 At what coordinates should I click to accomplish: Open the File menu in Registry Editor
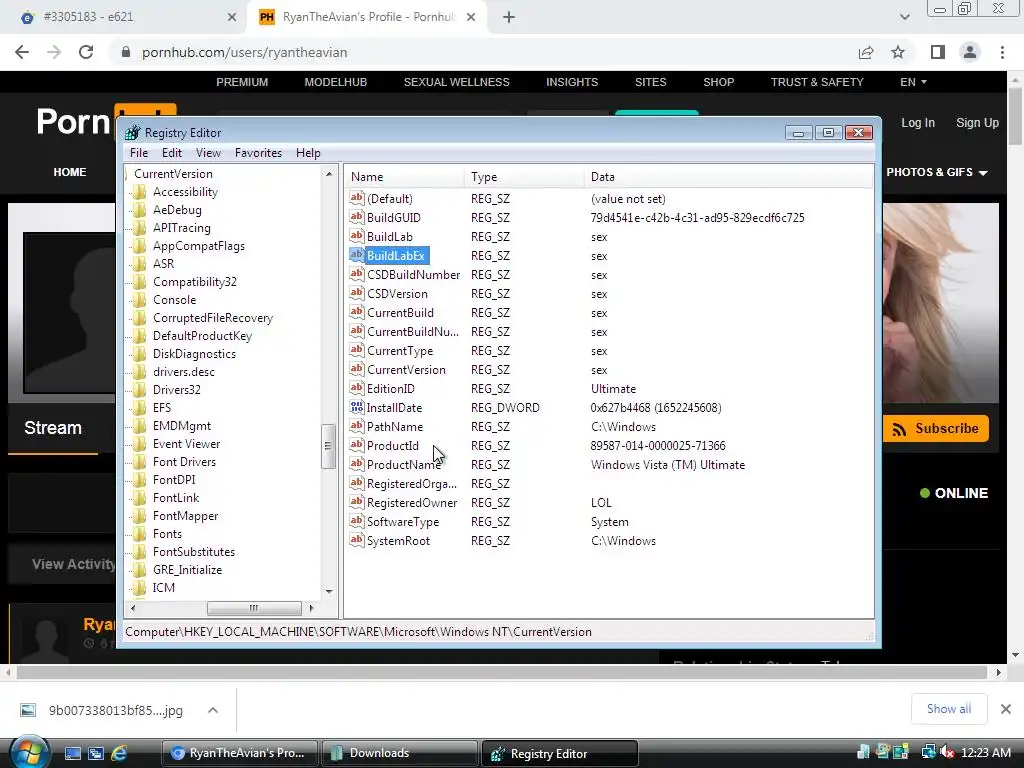pyautogui.click(x=138, y=153)
